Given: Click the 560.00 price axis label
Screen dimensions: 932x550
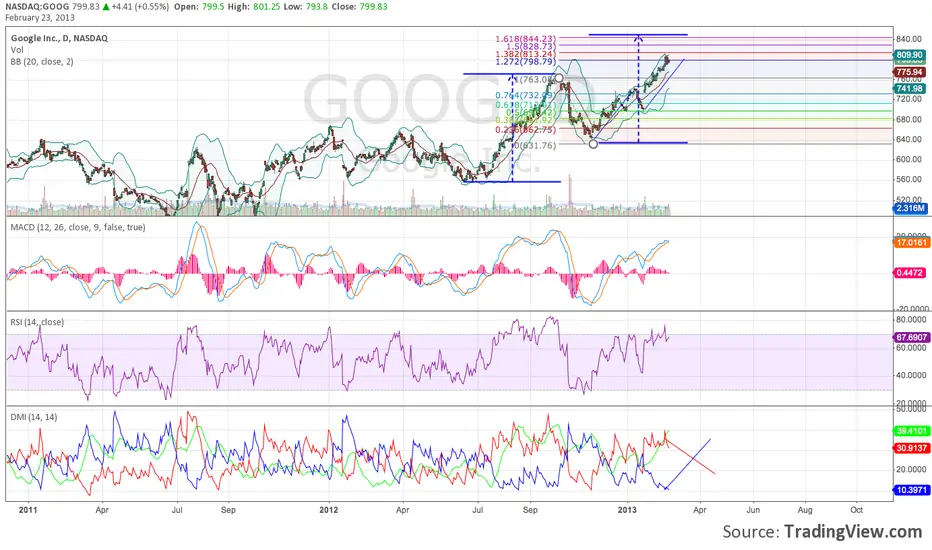Looking at the screenshot, I should coord(909,180).
